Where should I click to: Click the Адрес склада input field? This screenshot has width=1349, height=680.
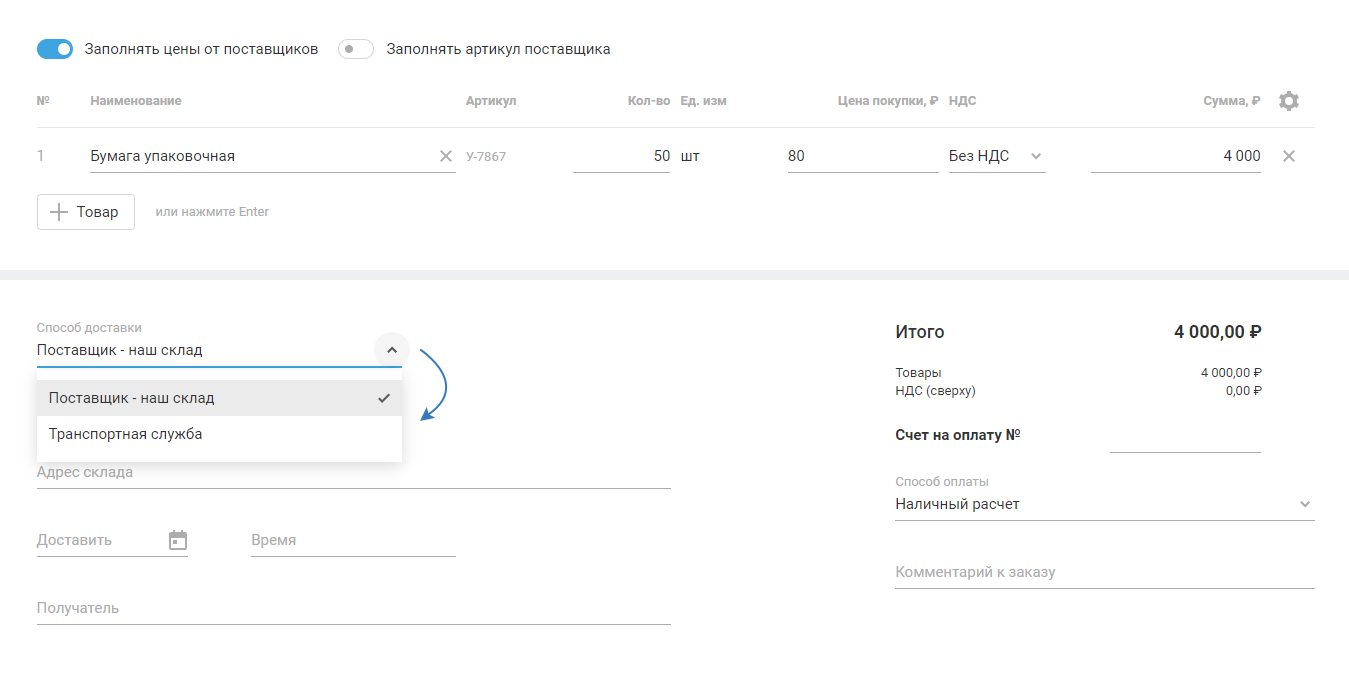tap(353, 474)
